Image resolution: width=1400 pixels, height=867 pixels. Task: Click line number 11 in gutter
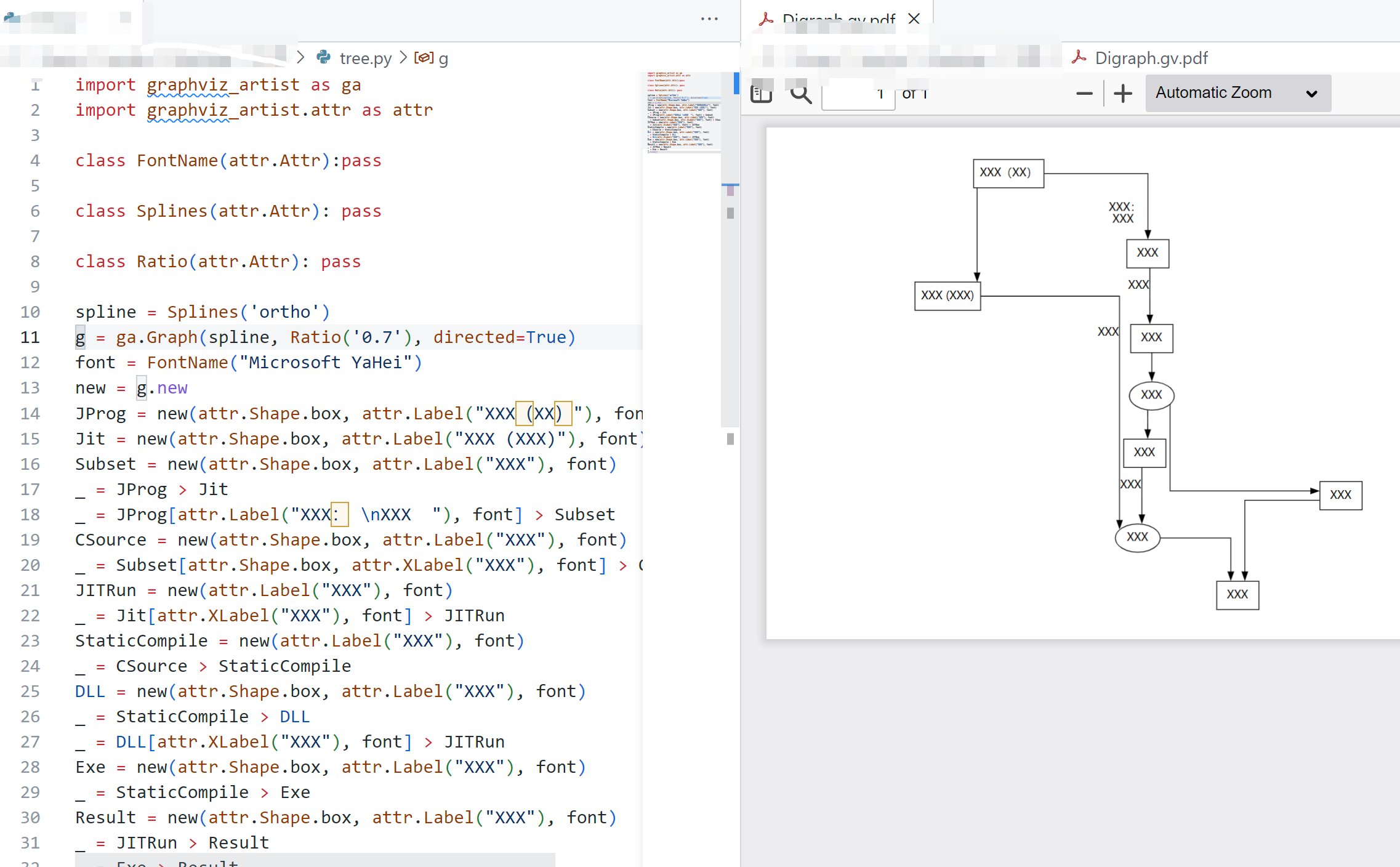[30, 337]
